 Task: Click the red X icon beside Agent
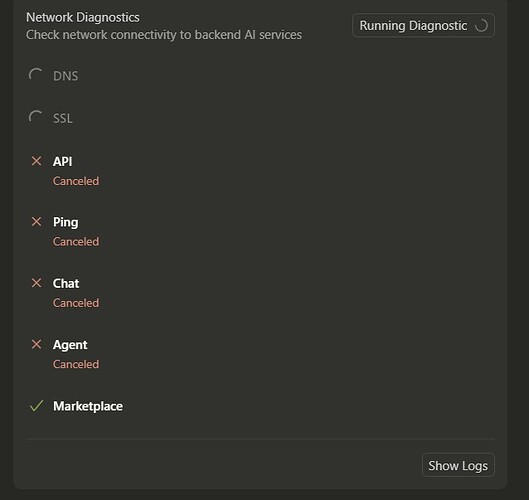point(36,344)
